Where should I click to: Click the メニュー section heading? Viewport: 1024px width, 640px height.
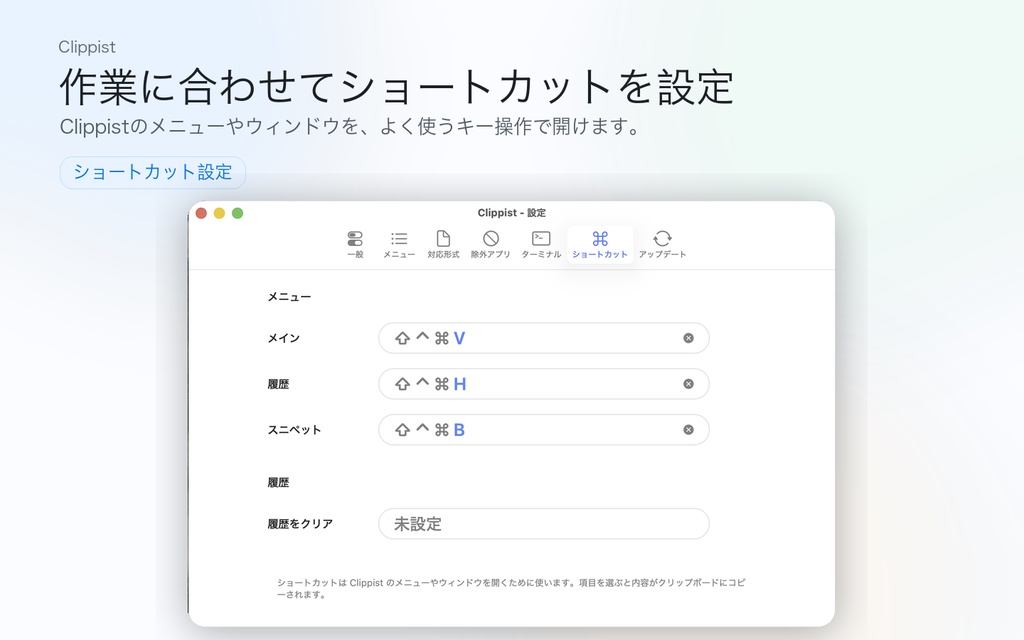click(x=289, y=297)
